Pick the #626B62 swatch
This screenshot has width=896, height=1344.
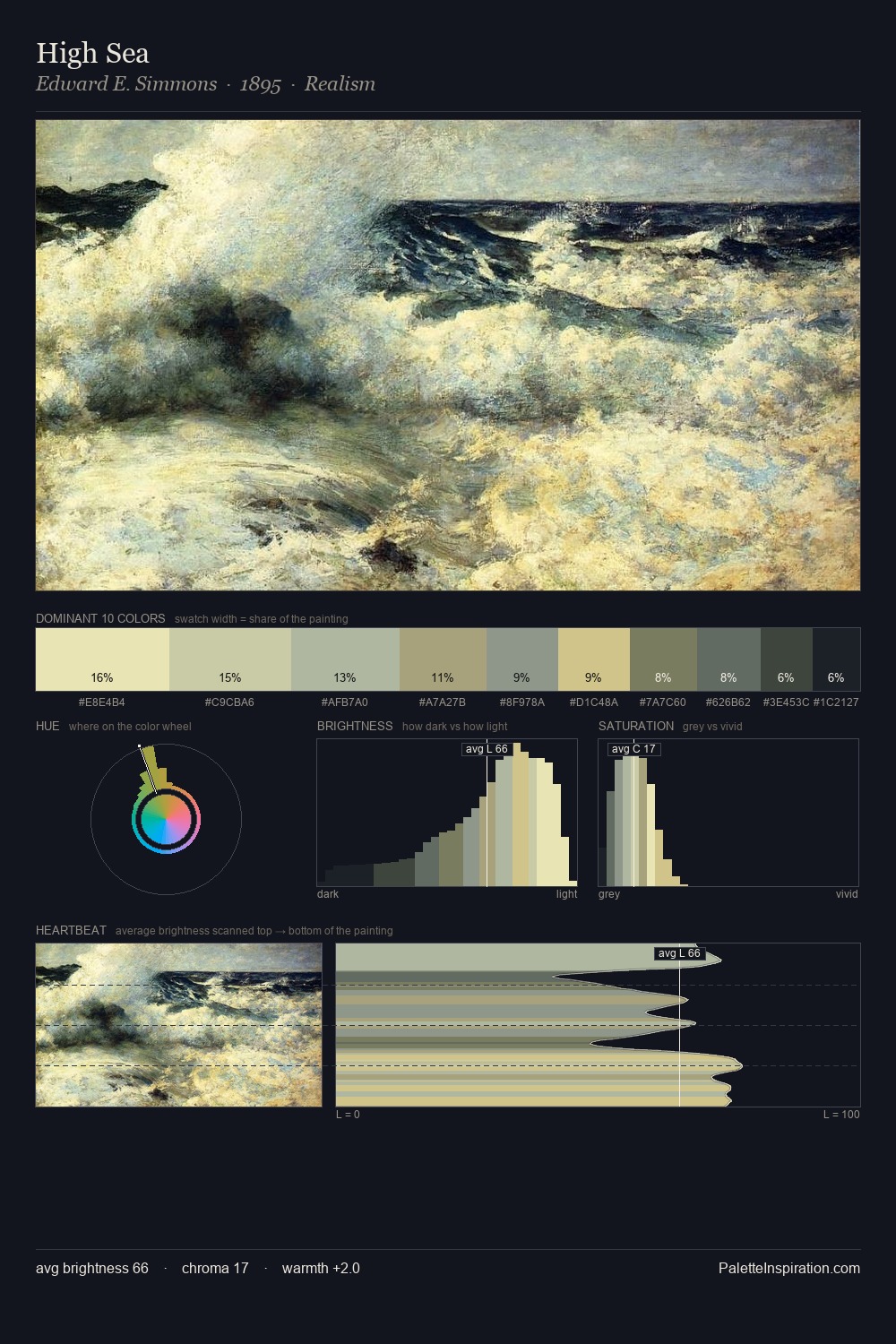728,659
